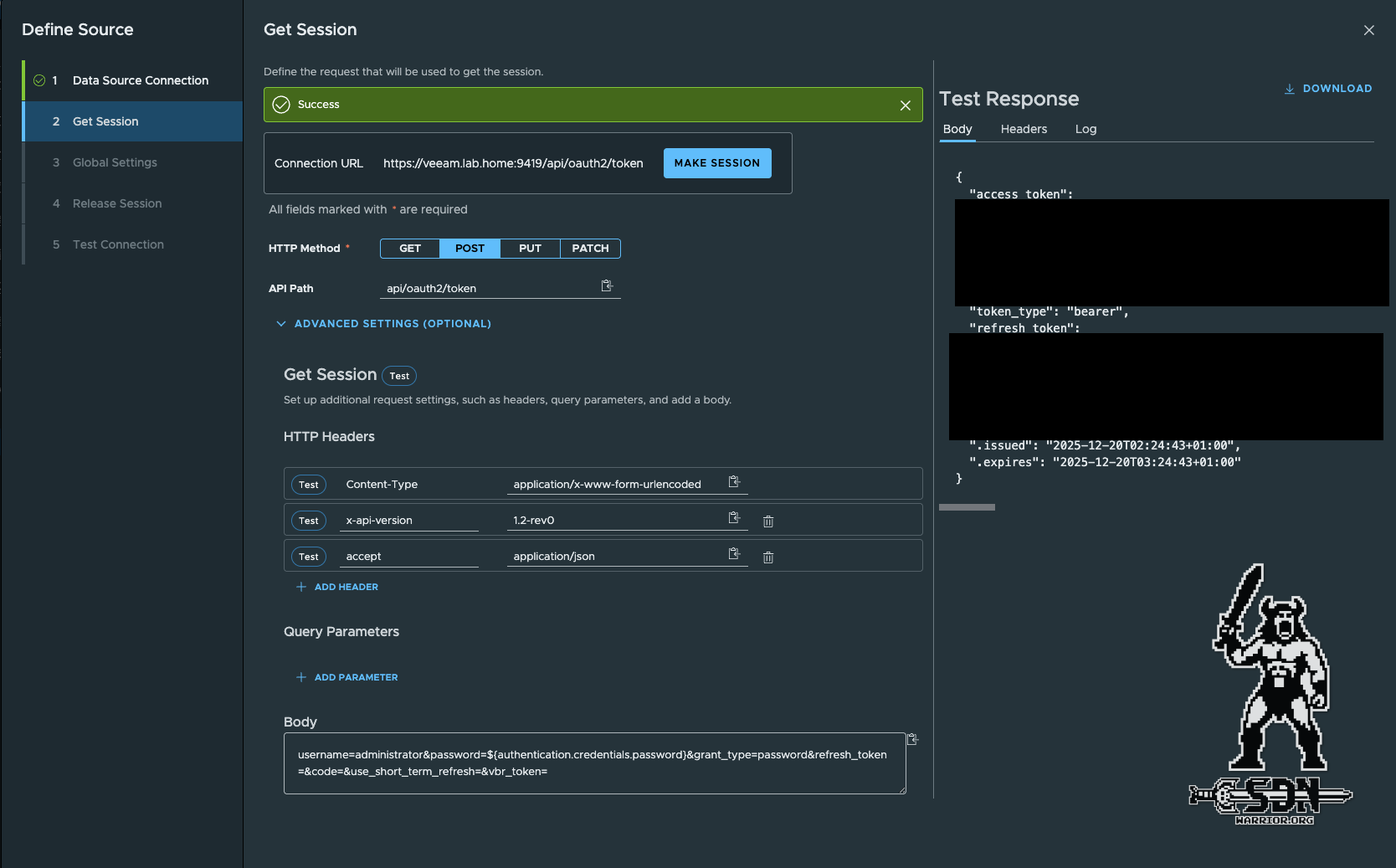The height and width of the screenshot is (868, 1396).
Task: Dismiss the Success banner with its X
Action: pos(905,105)
